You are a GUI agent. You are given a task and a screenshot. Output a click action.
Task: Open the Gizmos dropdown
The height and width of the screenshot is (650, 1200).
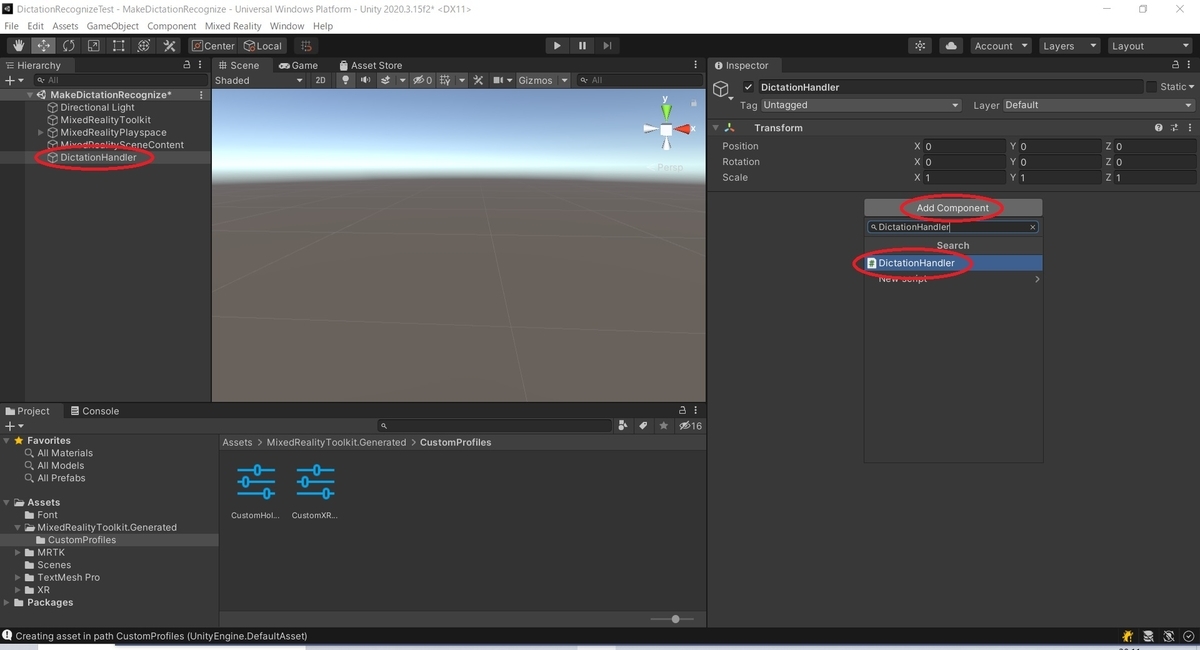click(x=543, y=80)
